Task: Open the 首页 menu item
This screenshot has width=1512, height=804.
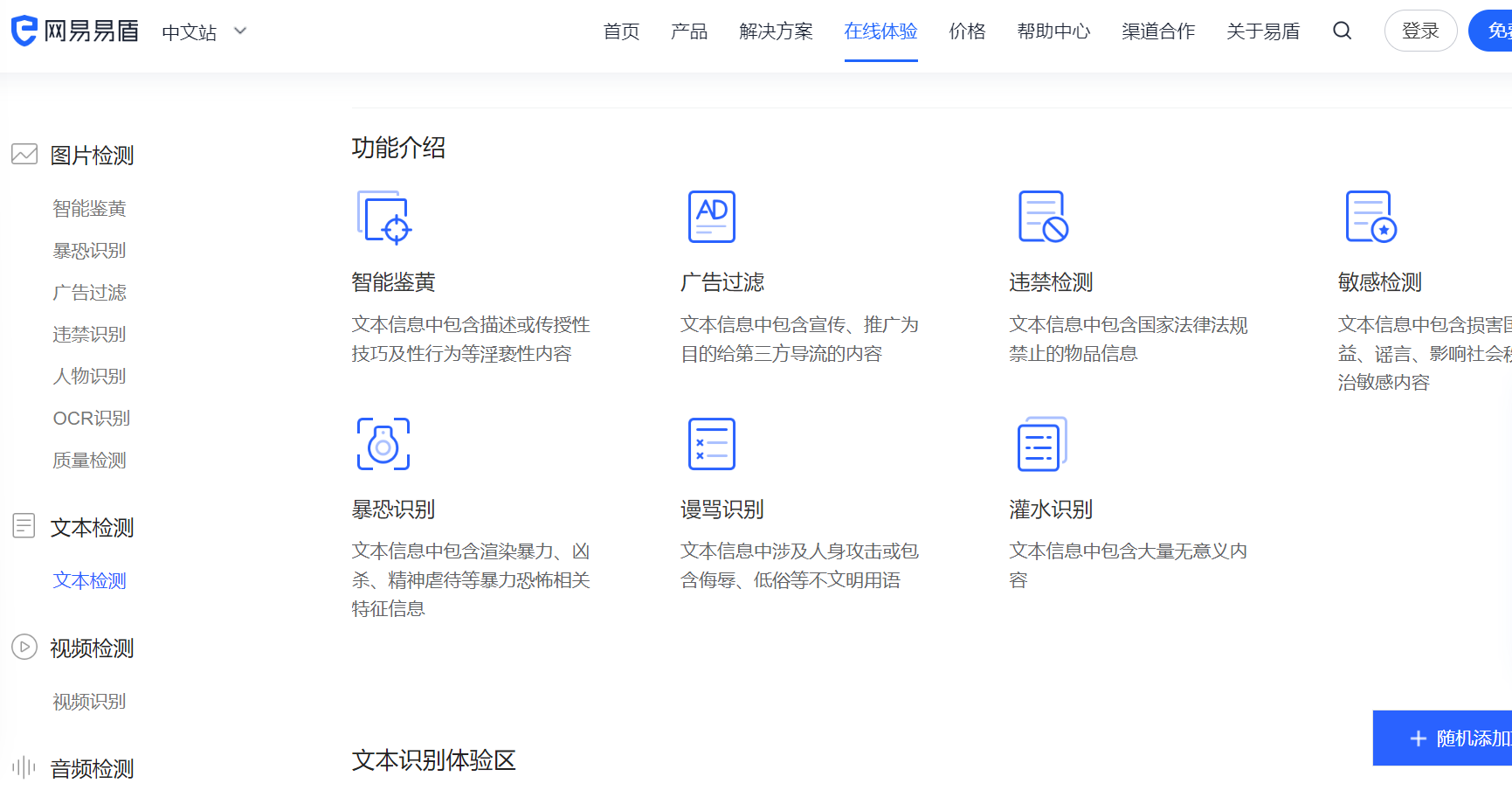Action: pos(620,31)
